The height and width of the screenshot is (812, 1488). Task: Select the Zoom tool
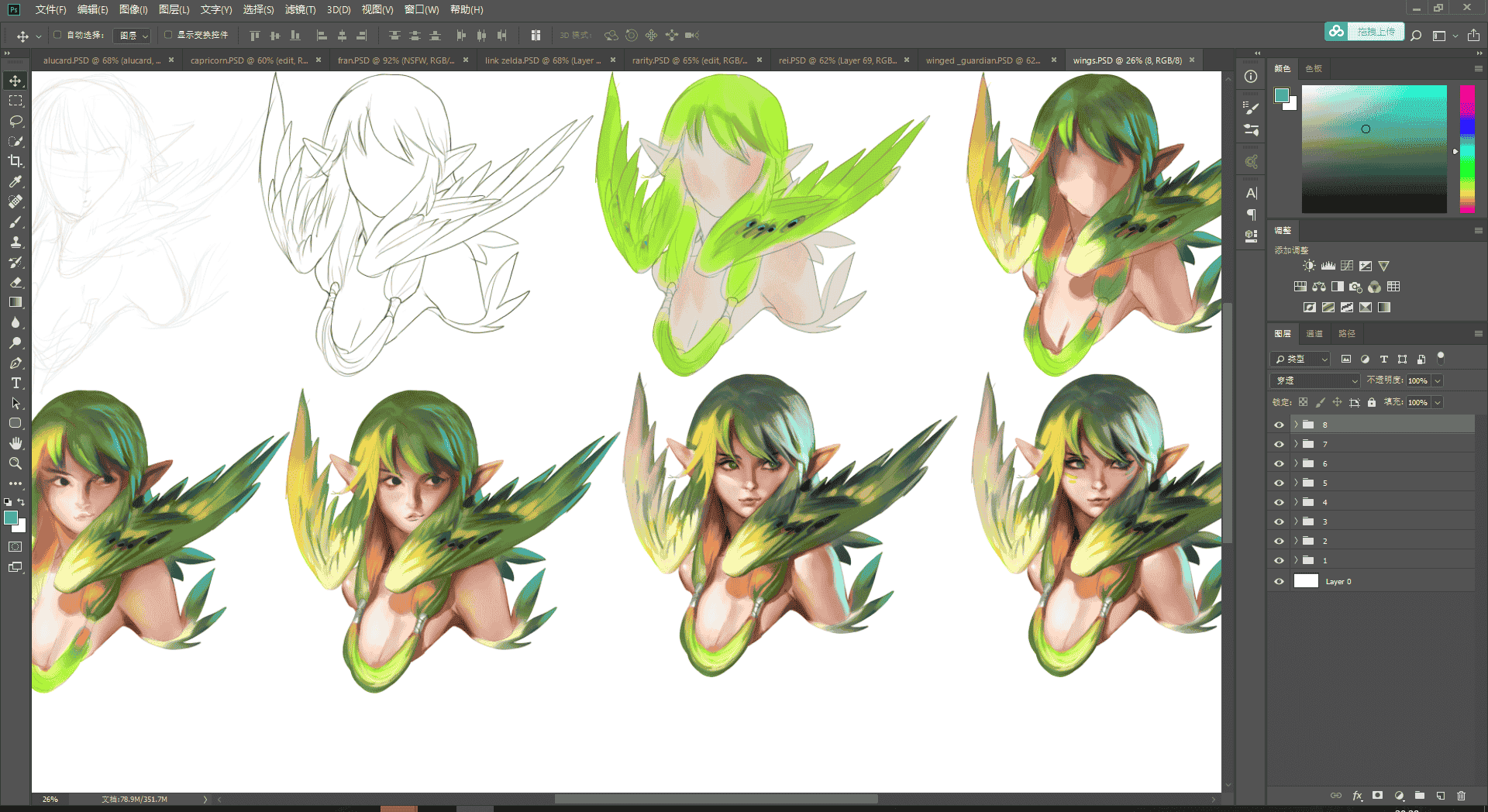click(15, 463)
